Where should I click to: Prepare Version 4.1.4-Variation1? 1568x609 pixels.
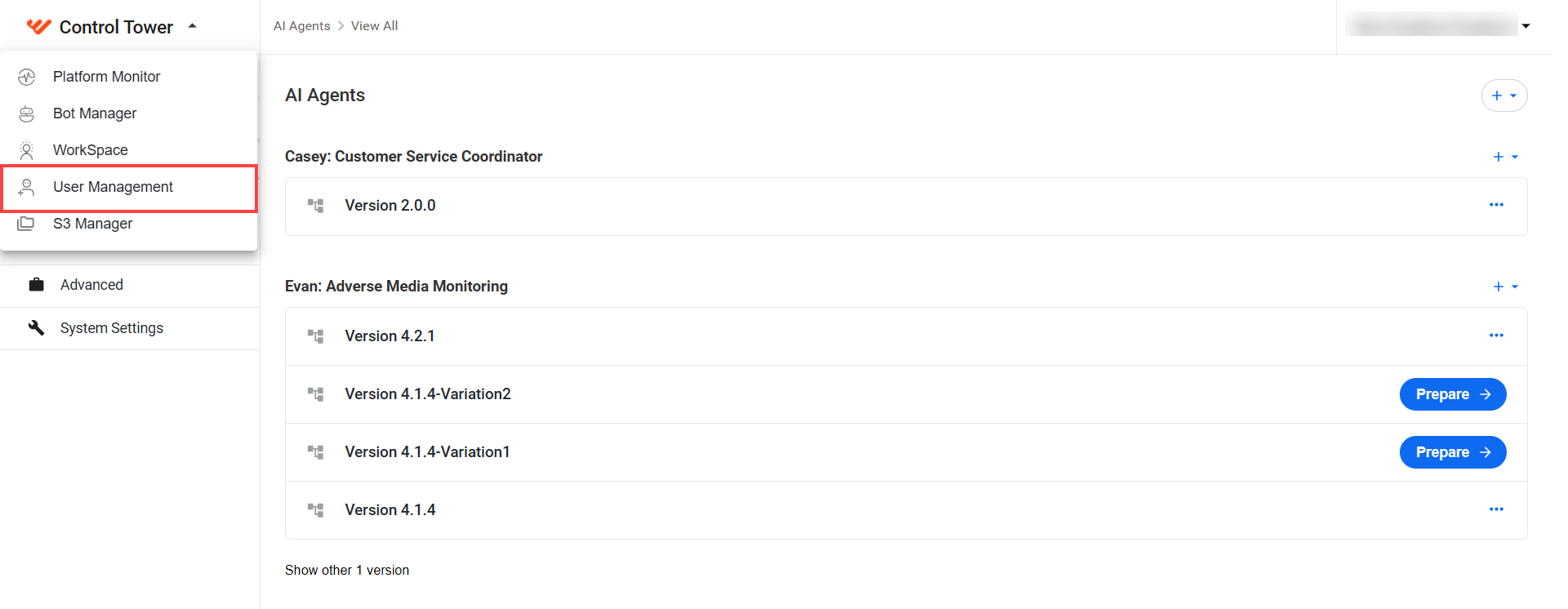coord(1453,452)
